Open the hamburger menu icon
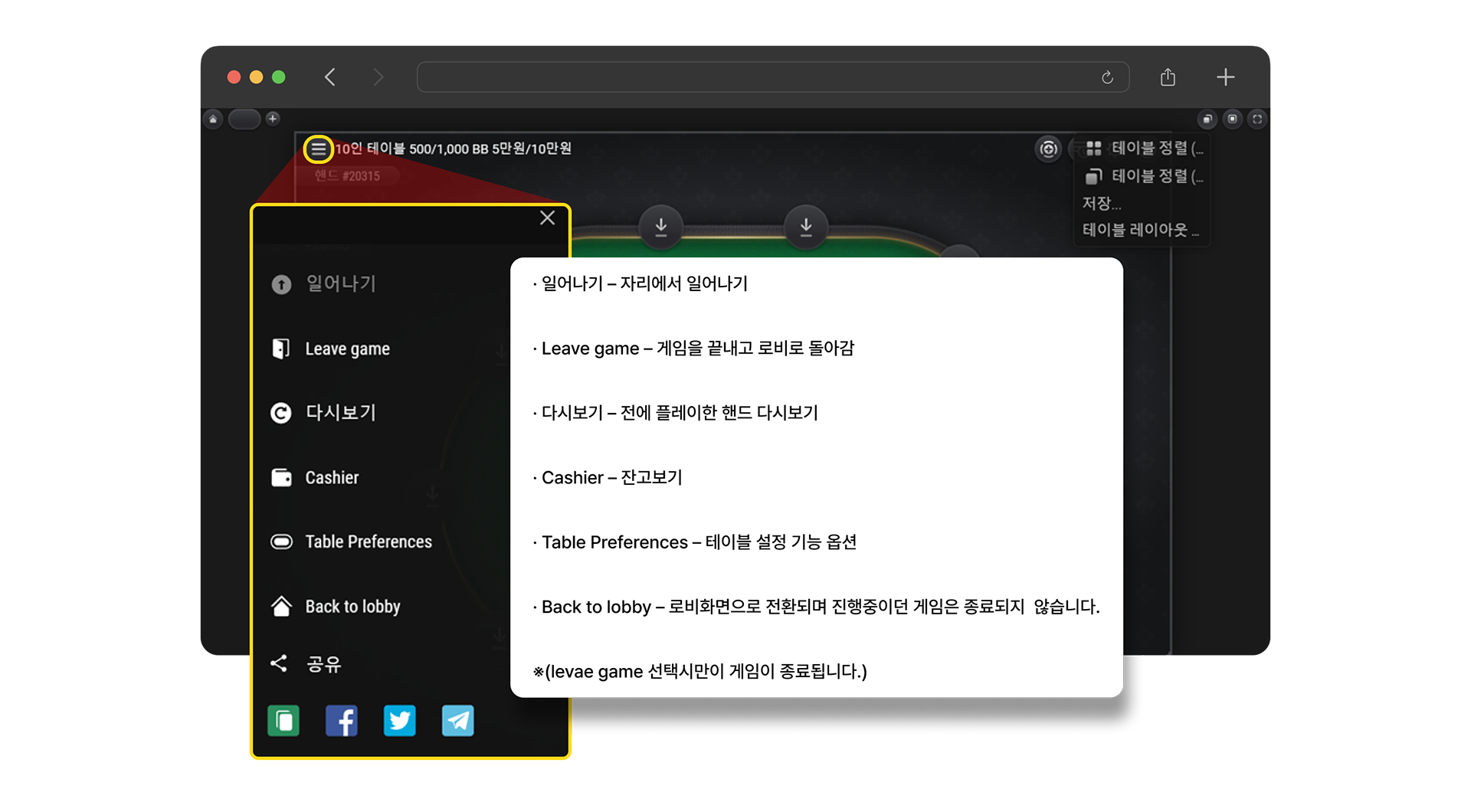The height and width of the screenshot is (812, 1471). (318, 149)
